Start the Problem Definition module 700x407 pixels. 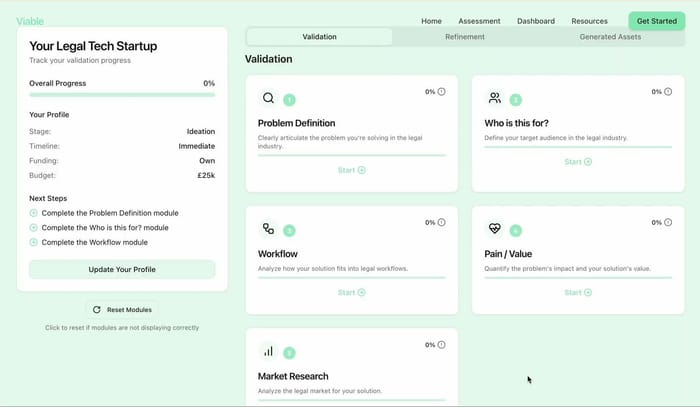[x=351, y=170]
